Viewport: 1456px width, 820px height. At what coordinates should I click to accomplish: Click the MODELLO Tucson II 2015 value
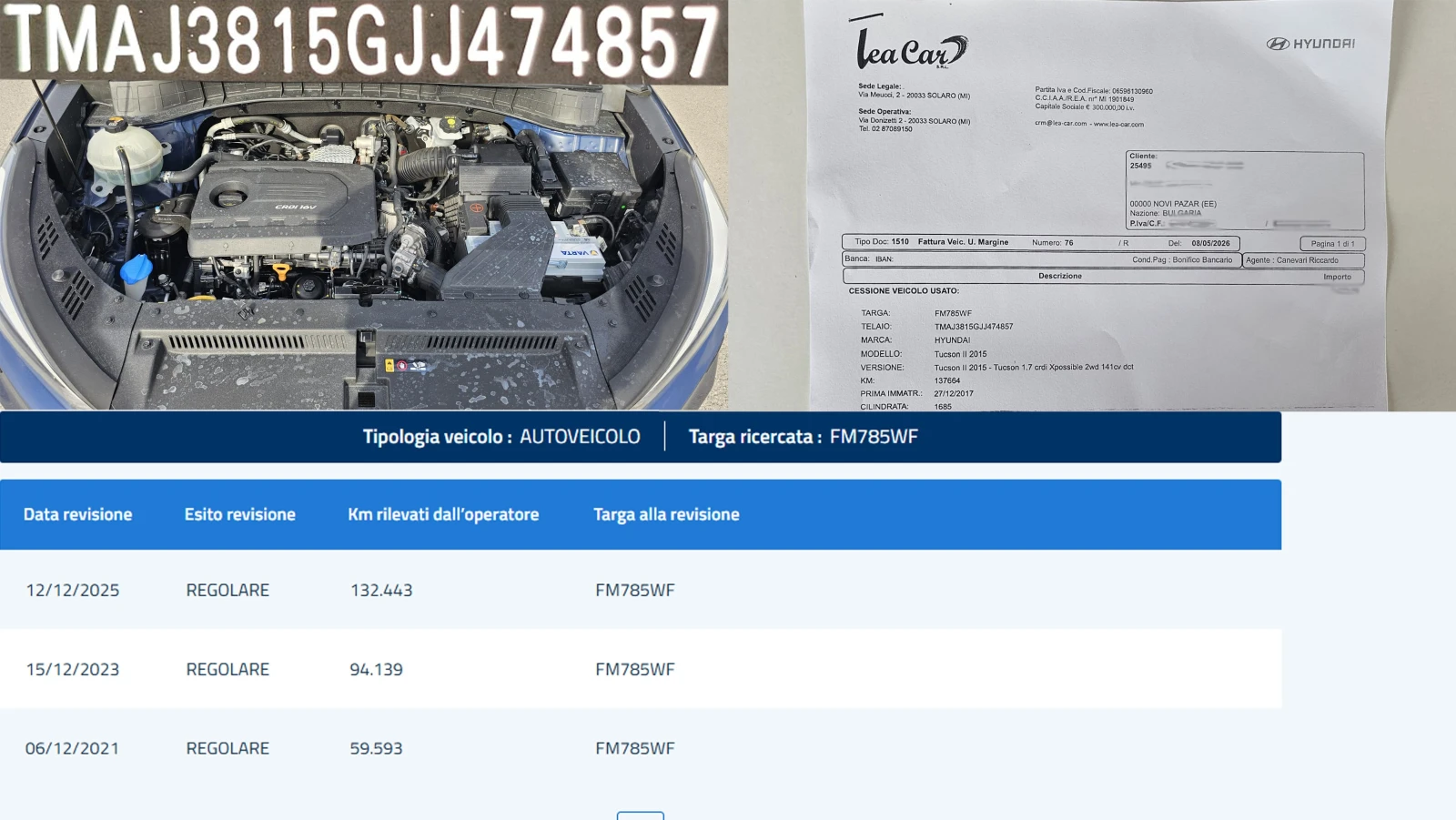960,354
